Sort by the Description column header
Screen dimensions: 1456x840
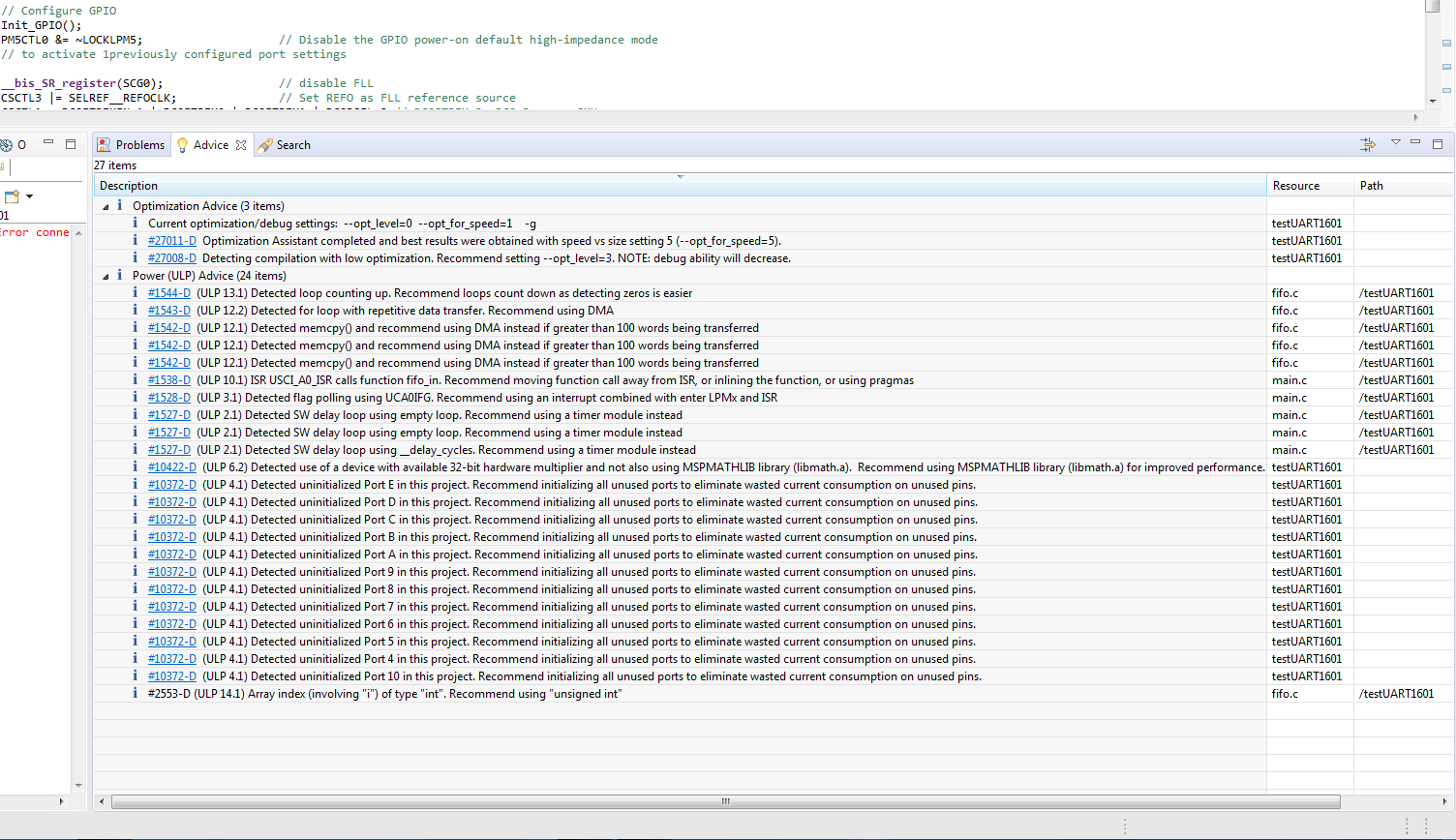[680, 186]
